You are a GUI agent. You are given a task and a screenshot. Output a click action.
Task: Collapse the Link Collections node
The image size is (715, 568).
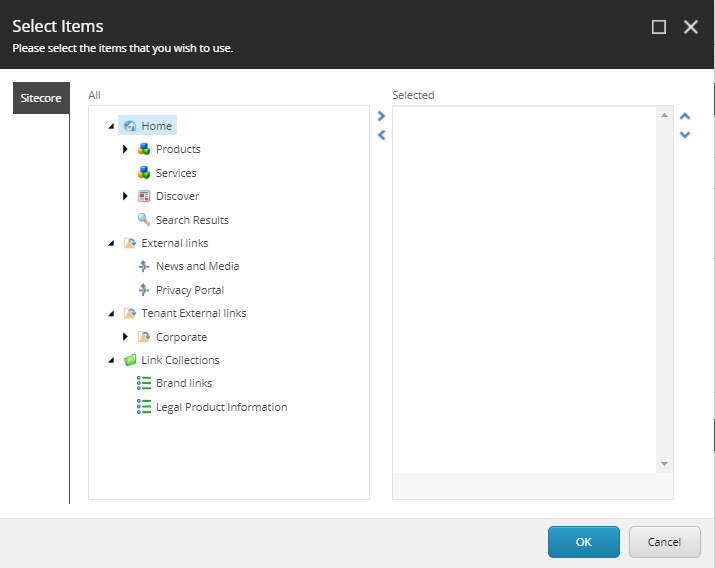[111, 361]
